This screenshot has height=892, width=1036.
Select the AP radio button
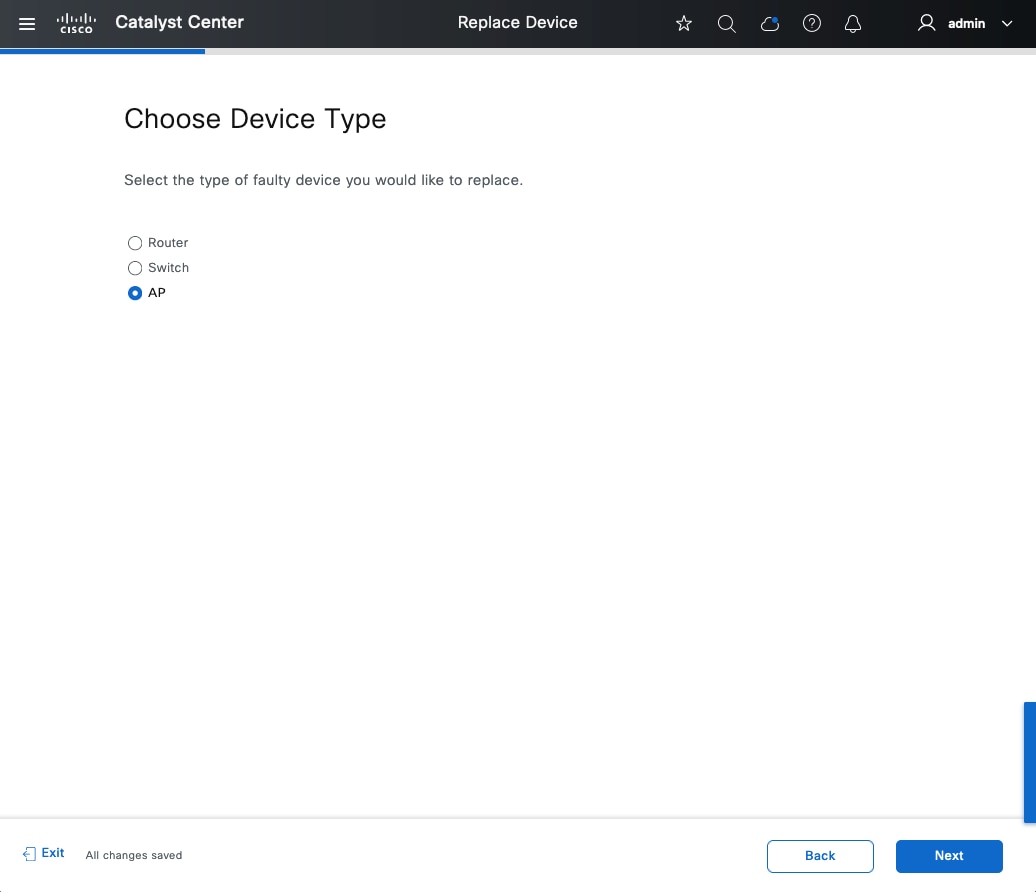click(135, 293)
